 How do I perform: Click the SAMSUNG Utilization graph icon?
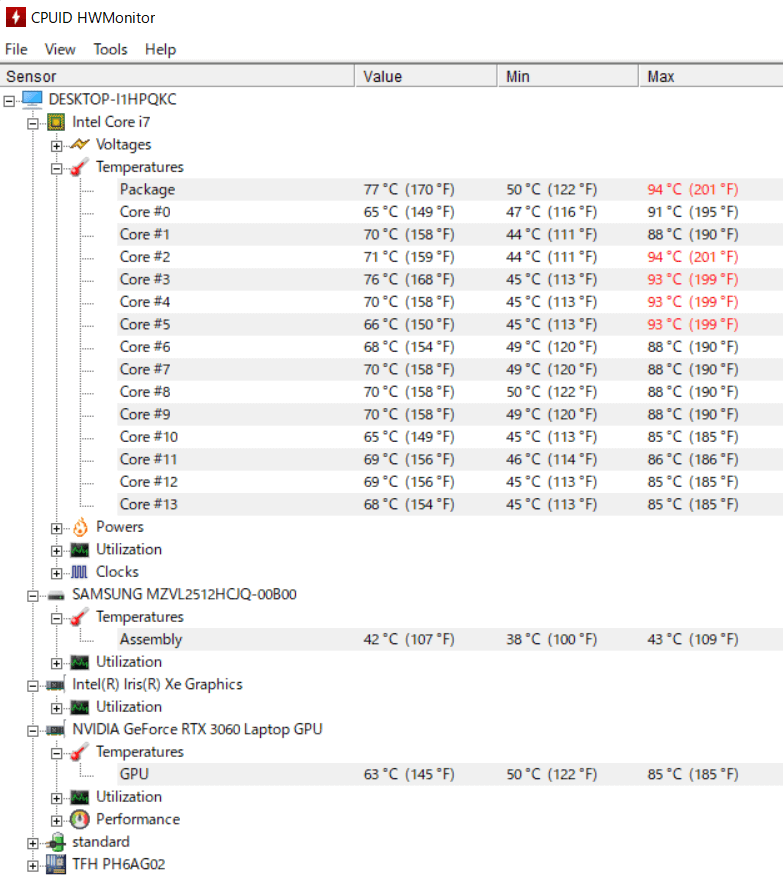[x=80, y=662]
